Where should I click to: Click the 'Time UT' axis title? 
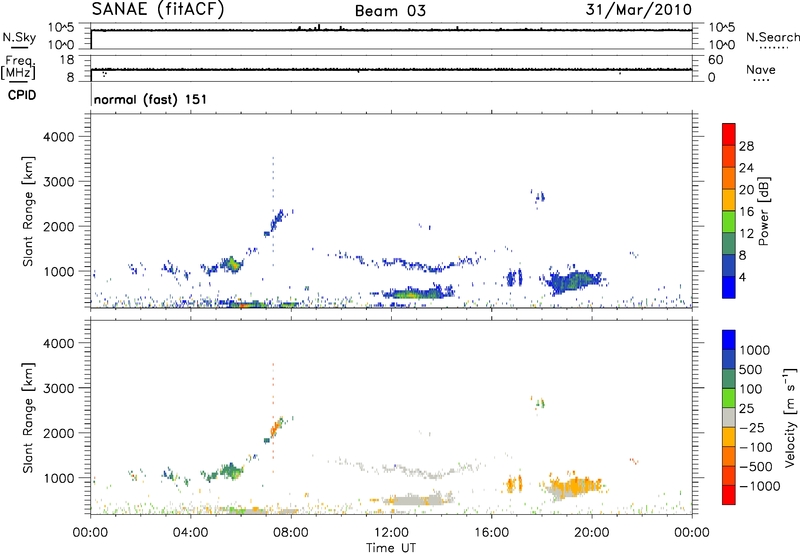tap(391, 548)
